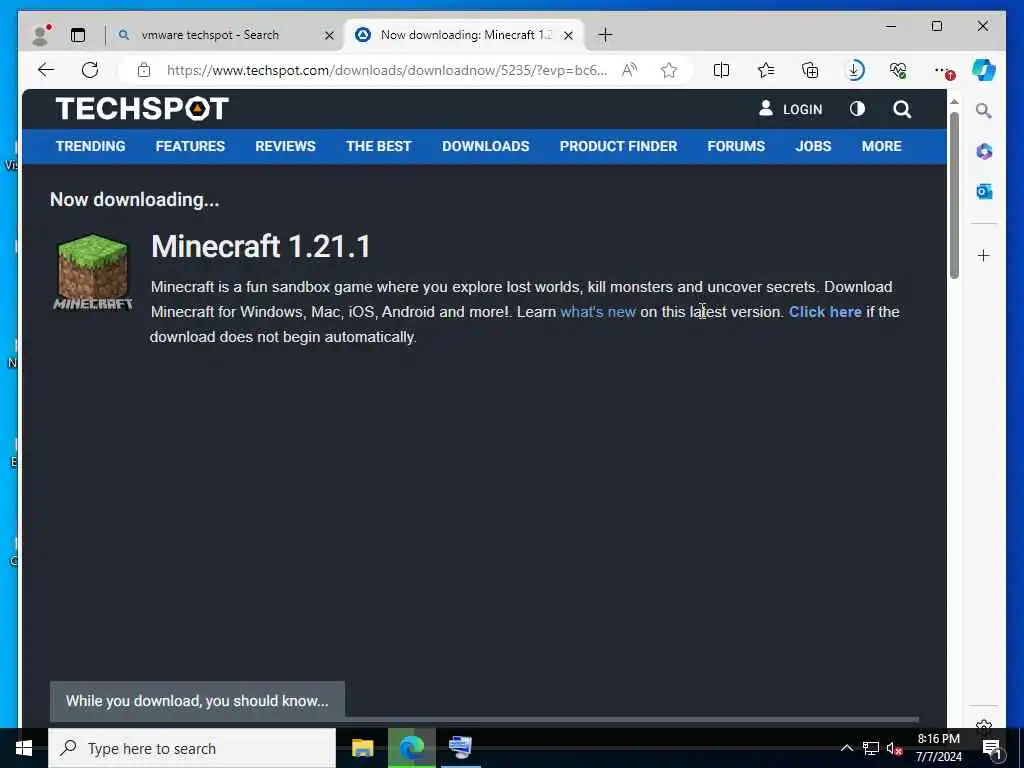Click the LOGIN link
This screenshot has height=768, width=1024.
790,109
